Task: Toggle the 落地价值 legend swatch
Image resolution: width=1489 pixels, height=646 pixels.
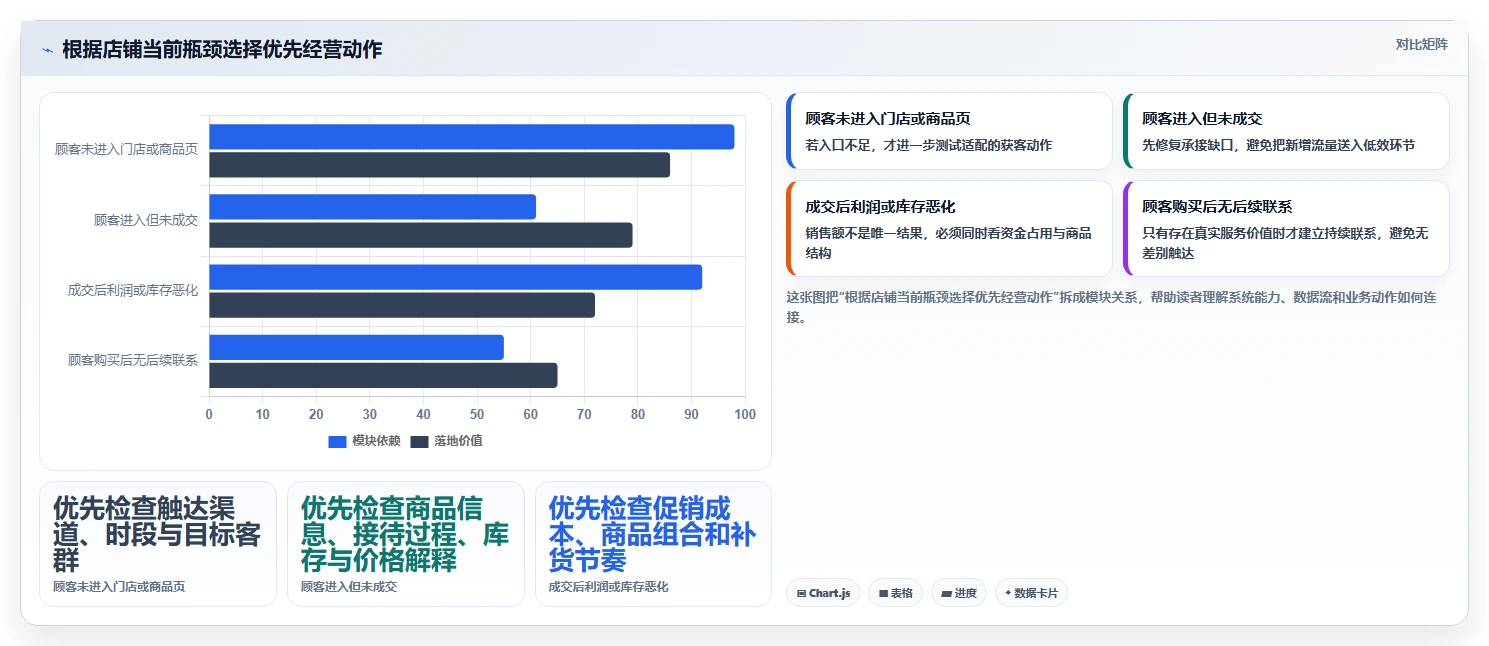Action: 419,441
